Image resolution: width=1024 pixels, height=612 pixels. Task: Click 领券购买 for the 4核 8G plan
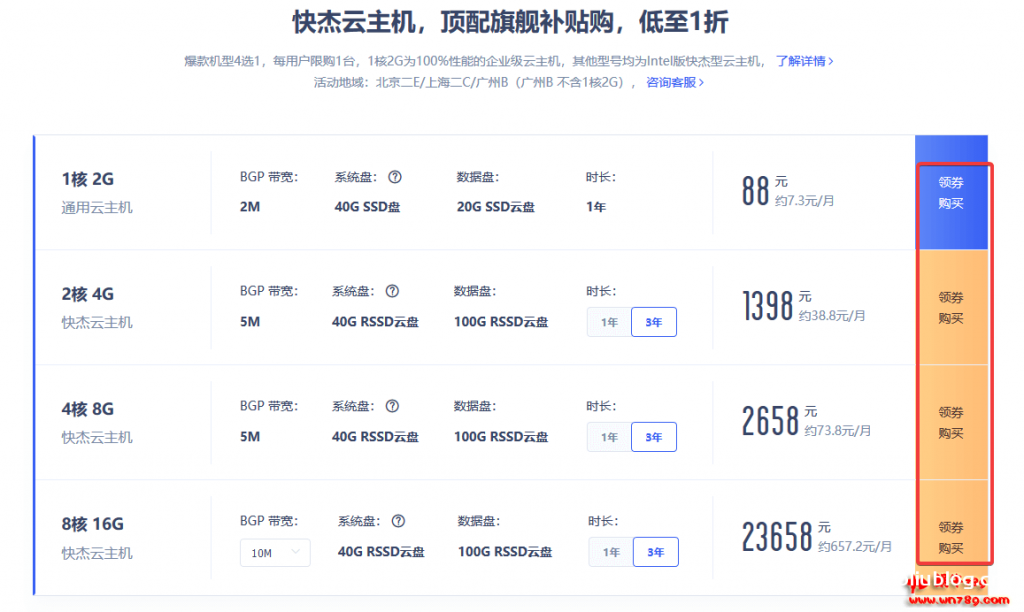pyautogui.click(x=951, y=423)
